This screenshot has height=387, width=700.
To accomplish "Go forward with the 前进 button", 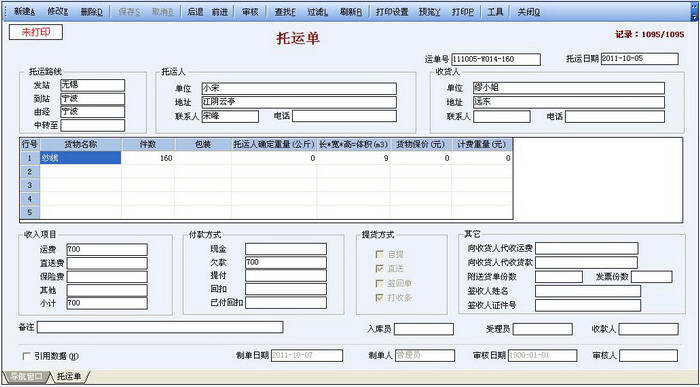I will pyautogui.click(x=220, y=12).
